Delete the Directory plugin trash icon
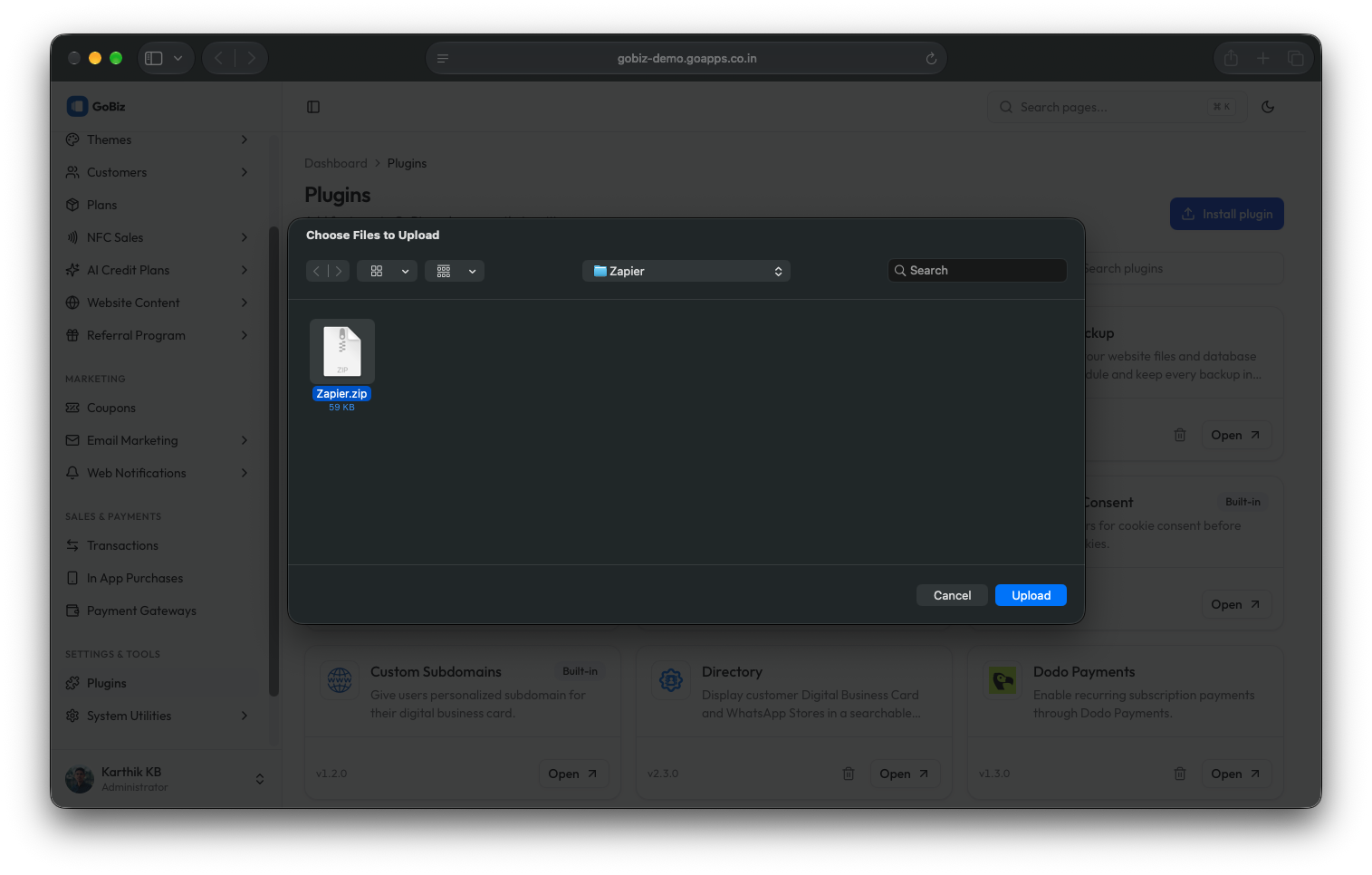The height and width of the screenshot is (875, 1372). [849, 774]
